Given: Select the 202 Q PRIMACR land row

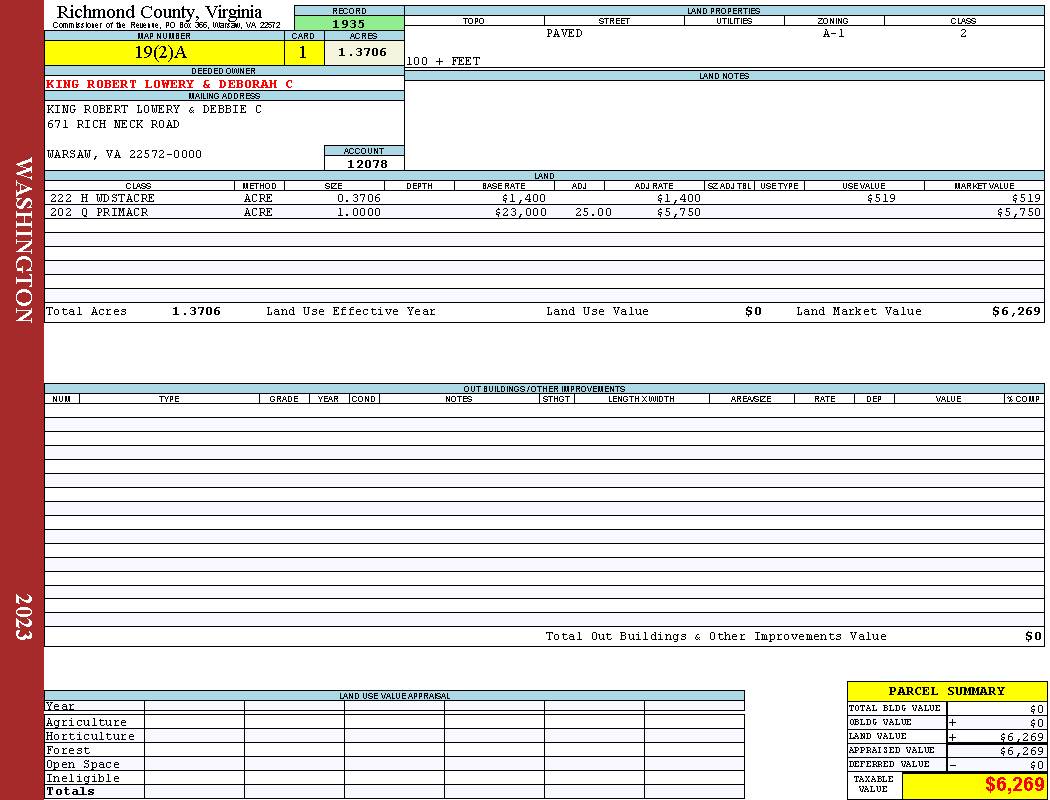Looking at the screenshot, I should click(544, 212).
